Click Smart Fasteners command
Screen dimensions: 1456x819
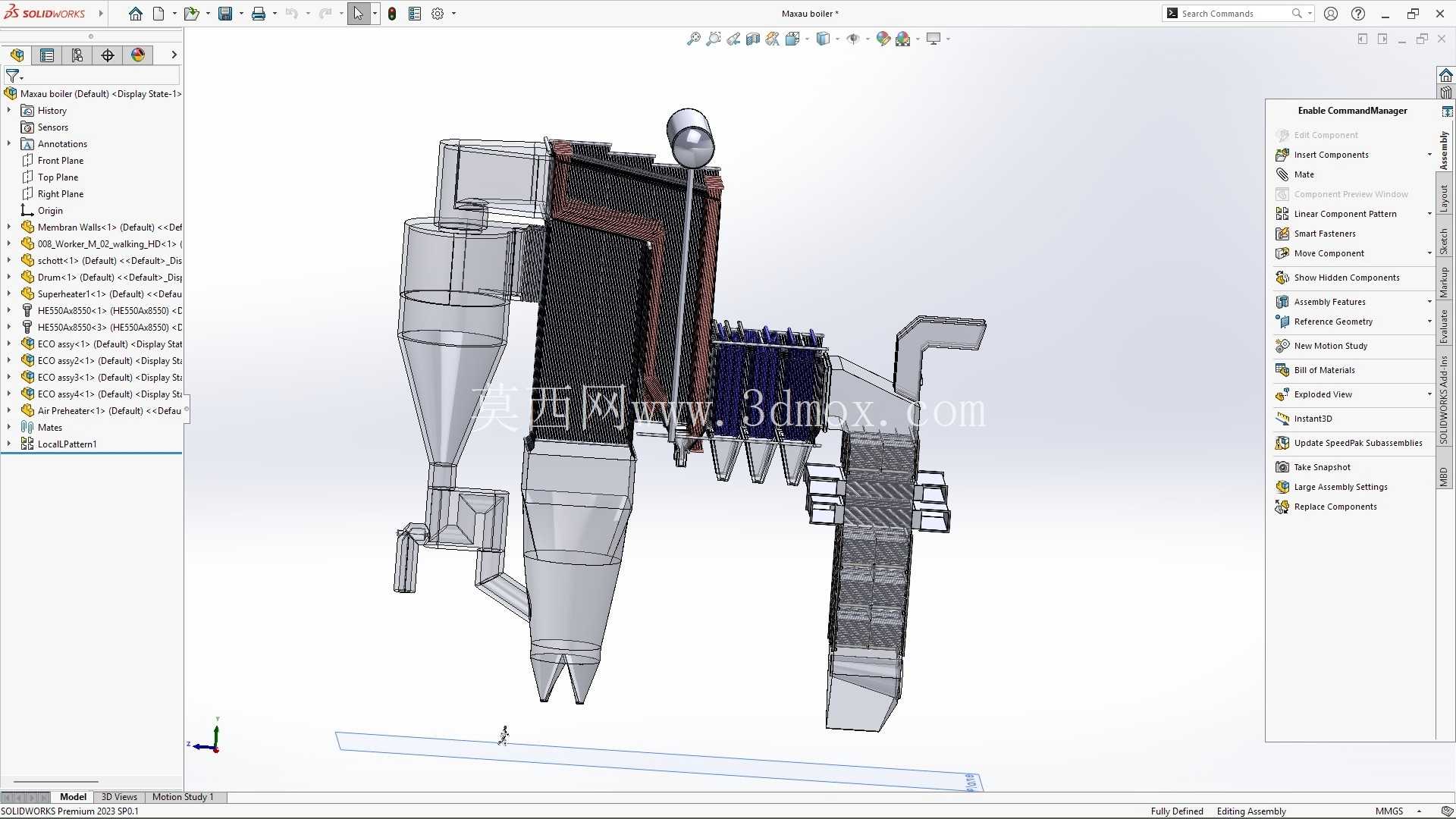click(x=1324, y=234)
